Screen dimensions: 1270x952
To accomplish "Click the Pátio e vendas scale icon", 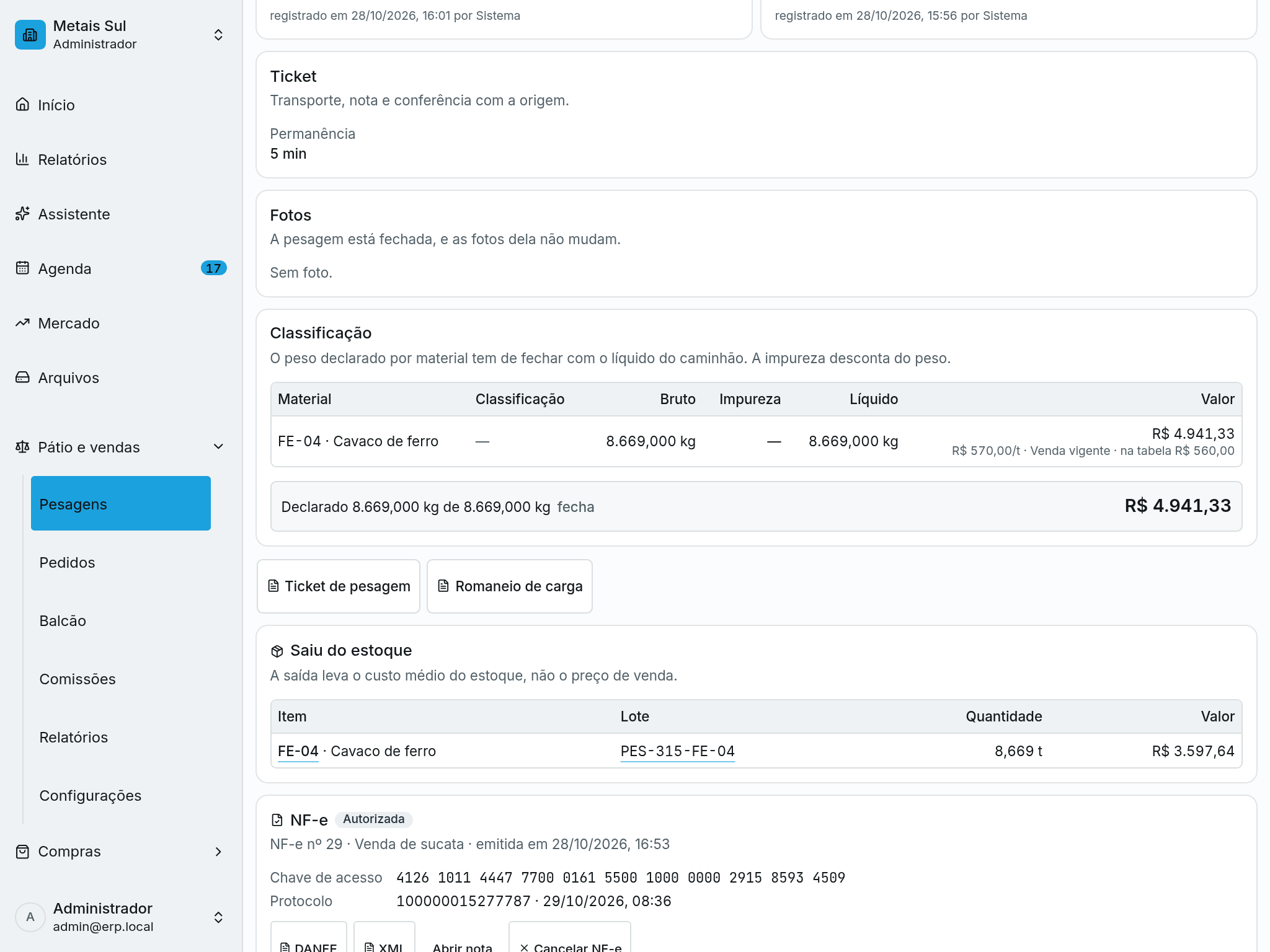I will click(22, 446).
